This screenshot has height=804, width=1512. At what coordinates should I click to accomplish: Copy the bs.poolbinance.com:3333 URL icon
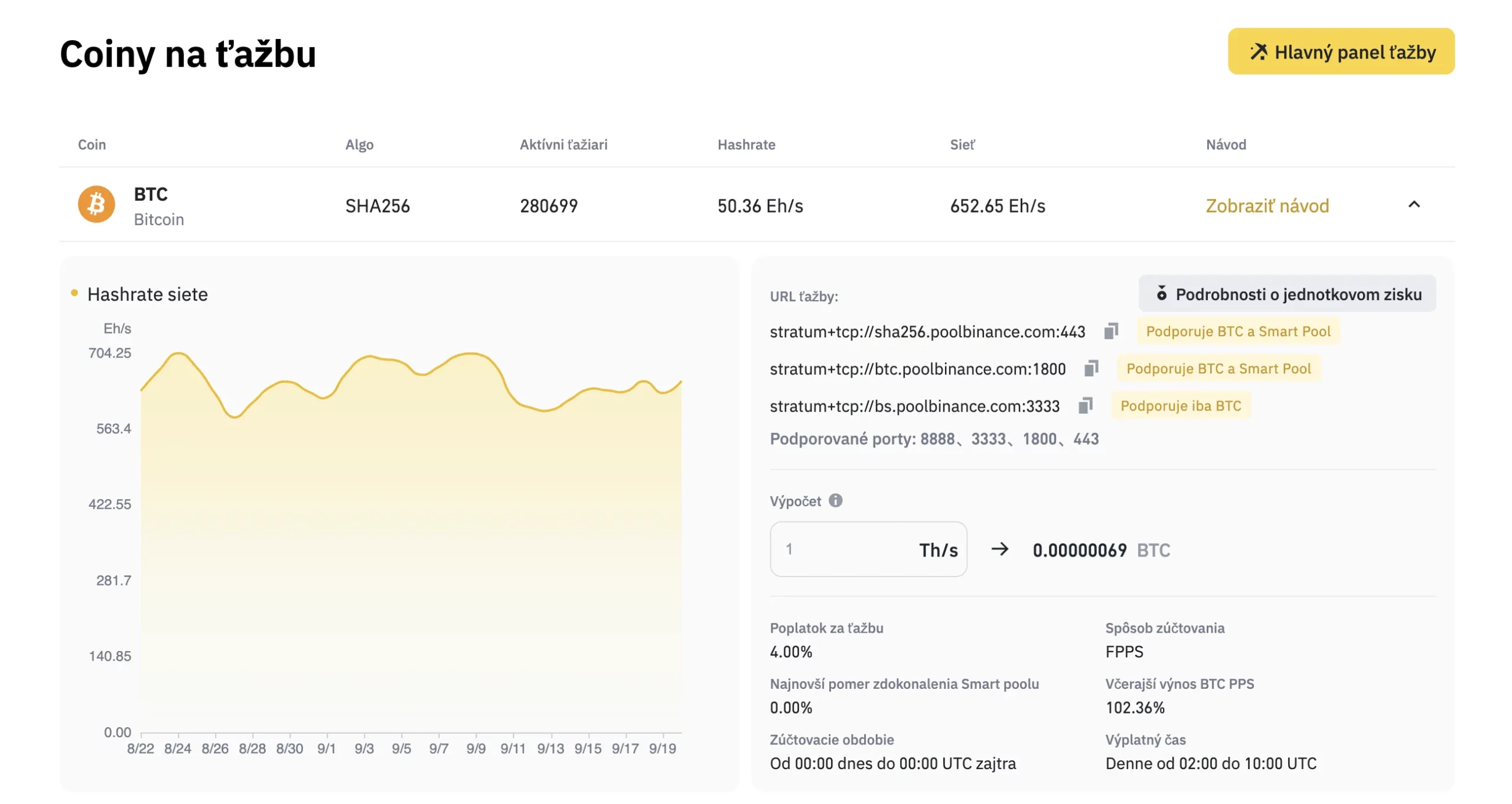pos(1085,406)
